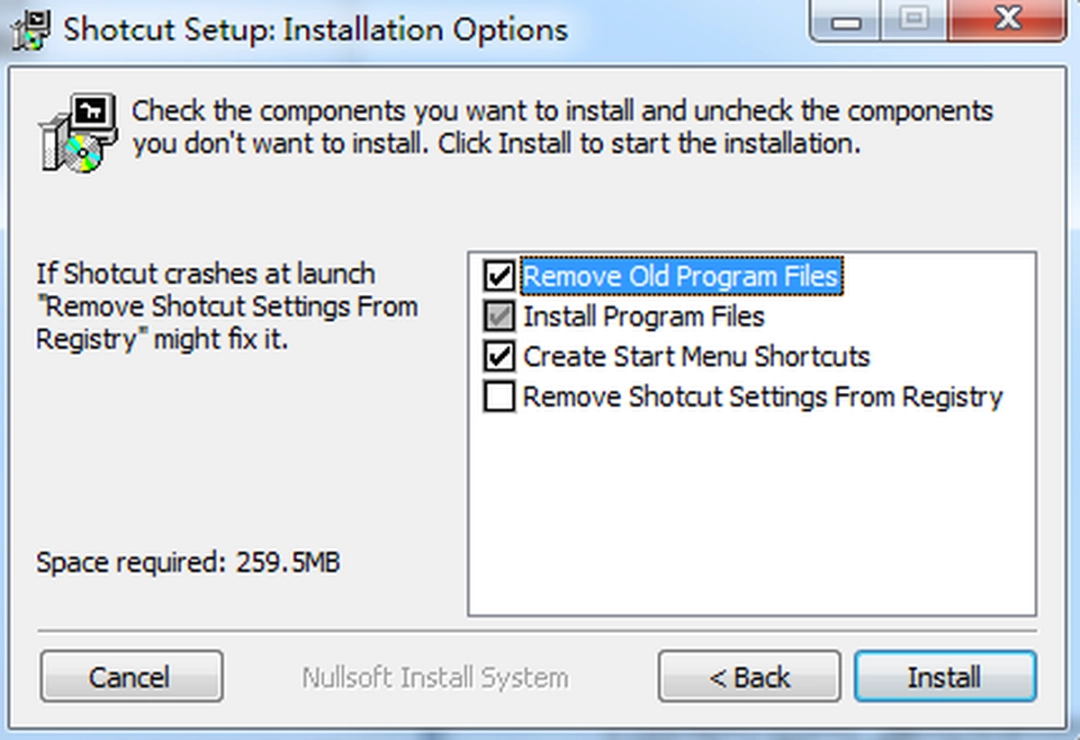The width and height of the screenshot is (1080, 740).
Task: Click the grayed Install Program Files checkbox
Action: tap(499, 317)
